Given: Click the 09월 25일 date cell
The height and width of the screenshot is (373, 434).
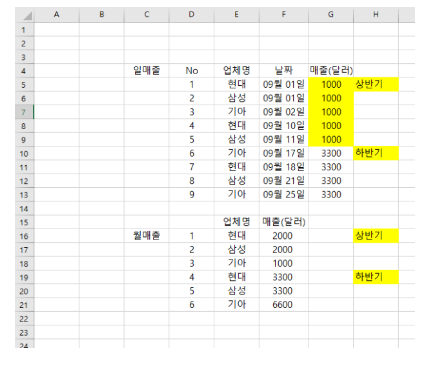Looking at the screenshot, I should [284, 195].
